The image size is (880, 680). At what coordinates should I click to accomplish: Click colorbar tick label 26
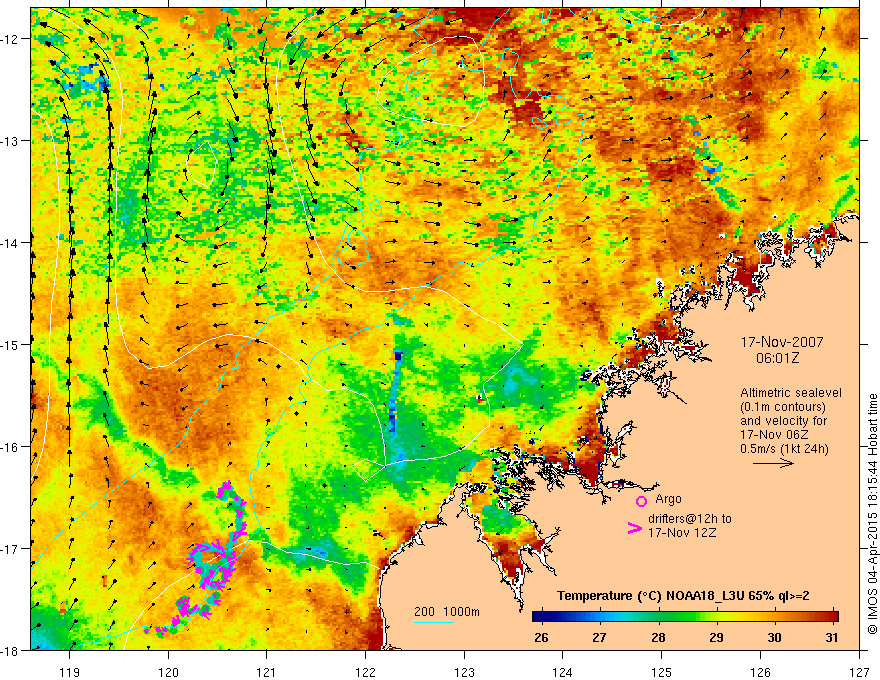coord(541,637)
